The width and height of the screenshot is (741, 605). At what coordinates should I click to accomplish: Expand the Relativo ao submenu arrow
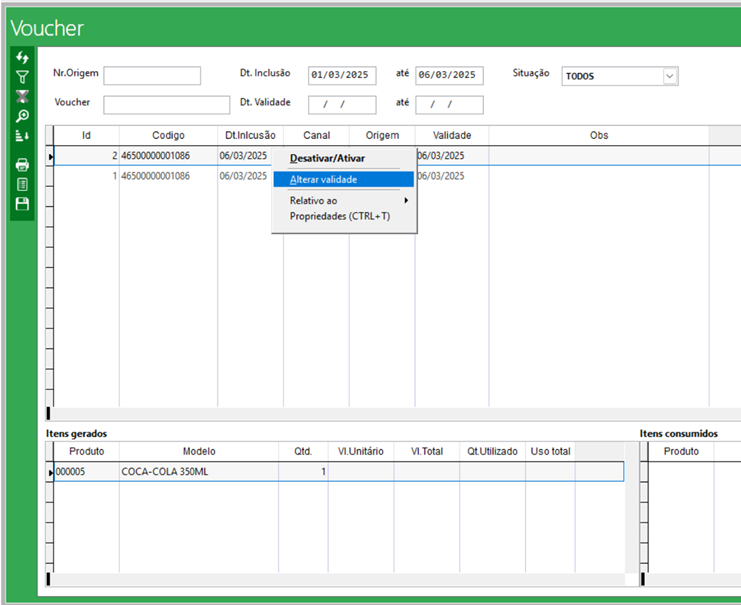coord(405,201)
